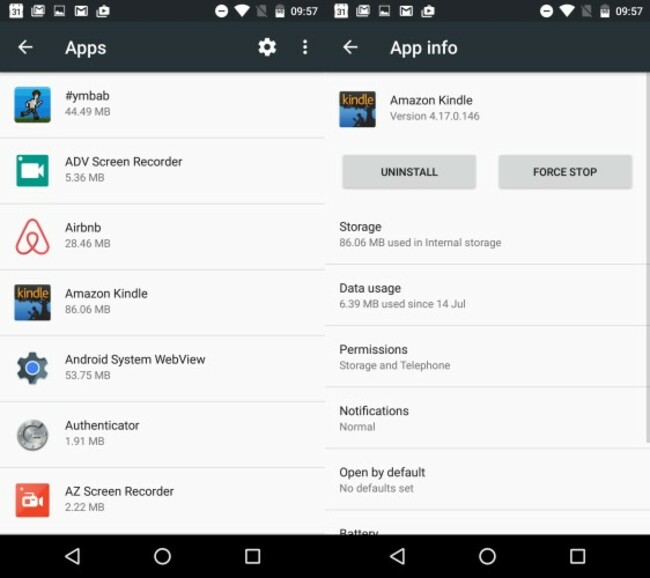Image resolution: width=650 pixels, height=578 pixels.
Task: Tap left screen navigation Home button
Action: 162,556
